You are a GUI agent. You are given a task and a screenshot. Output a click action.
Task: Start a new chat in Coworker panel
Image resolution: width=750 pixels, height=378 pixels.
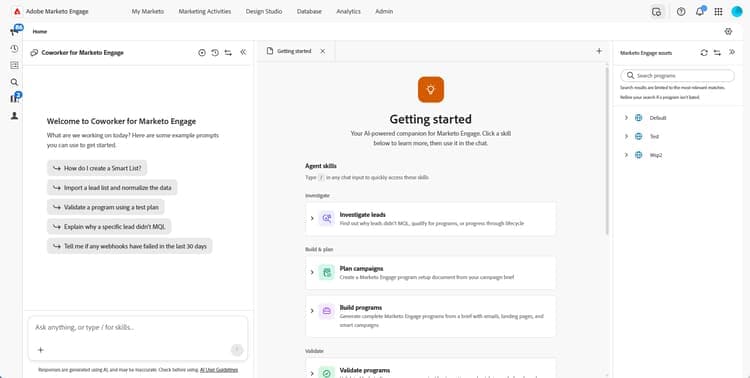[x=202, y=53]
